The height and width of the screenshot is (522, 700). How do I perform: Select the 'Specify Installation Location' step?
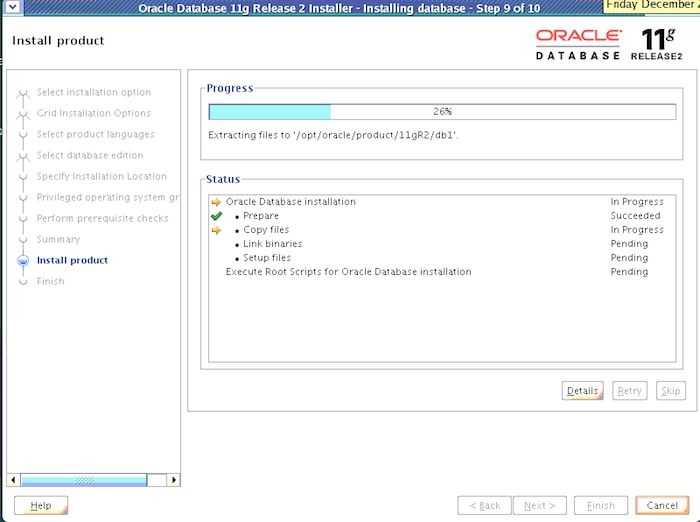tap(102, 176)
